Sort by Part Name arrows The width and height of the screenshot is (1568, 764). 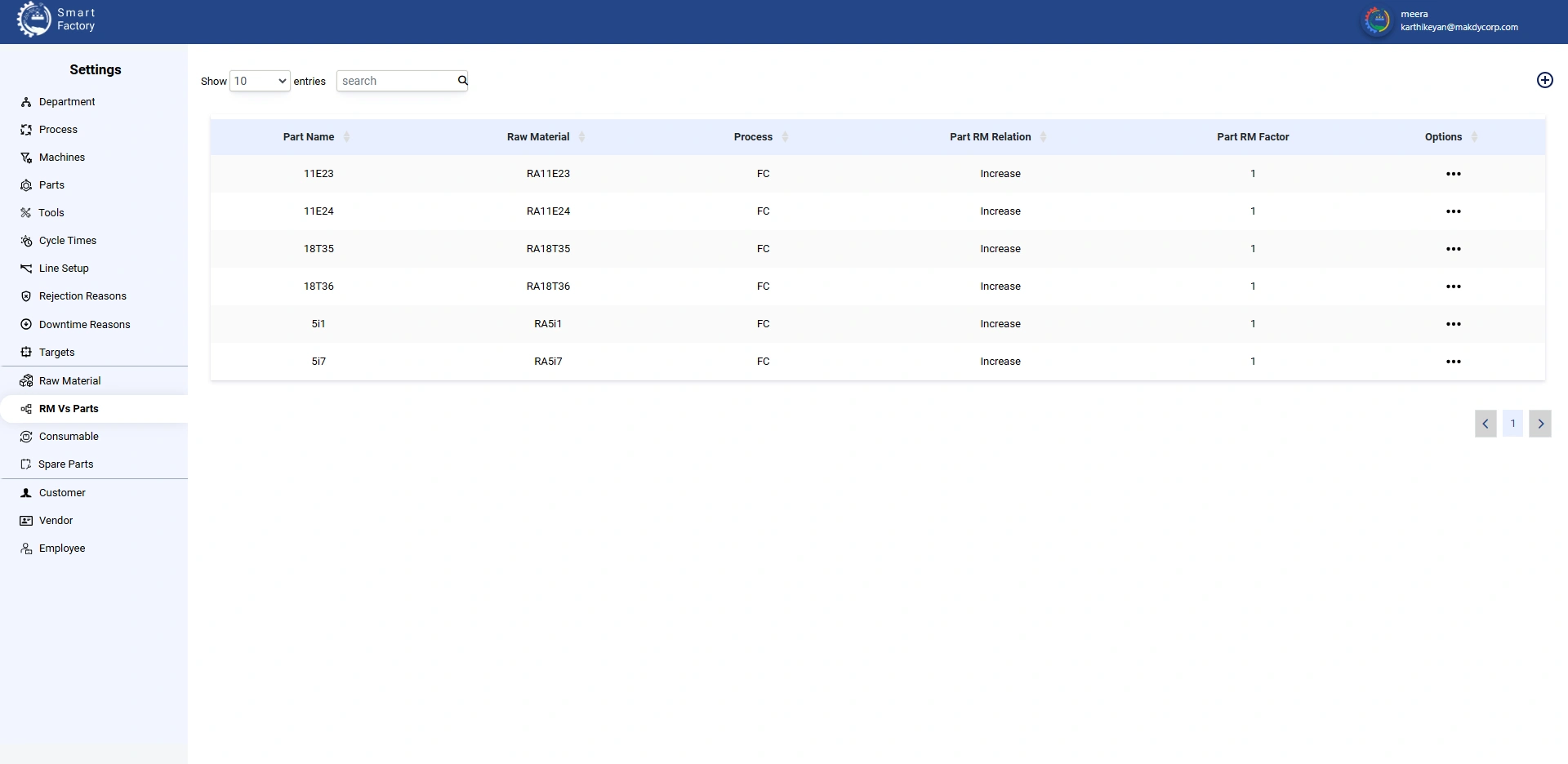click(346, 137)
